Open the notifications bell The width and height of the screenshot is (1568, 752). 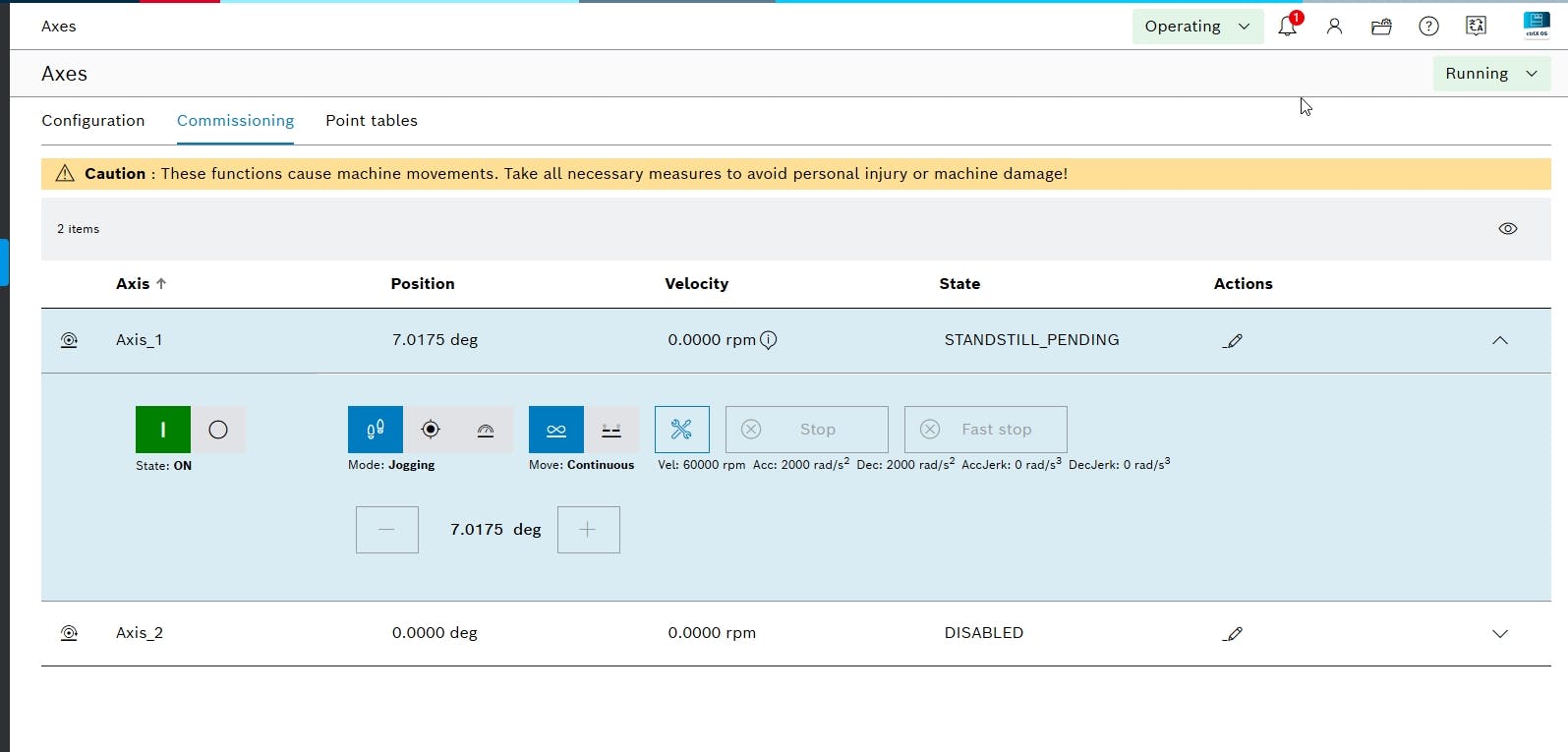click(x=1287, y=27)
